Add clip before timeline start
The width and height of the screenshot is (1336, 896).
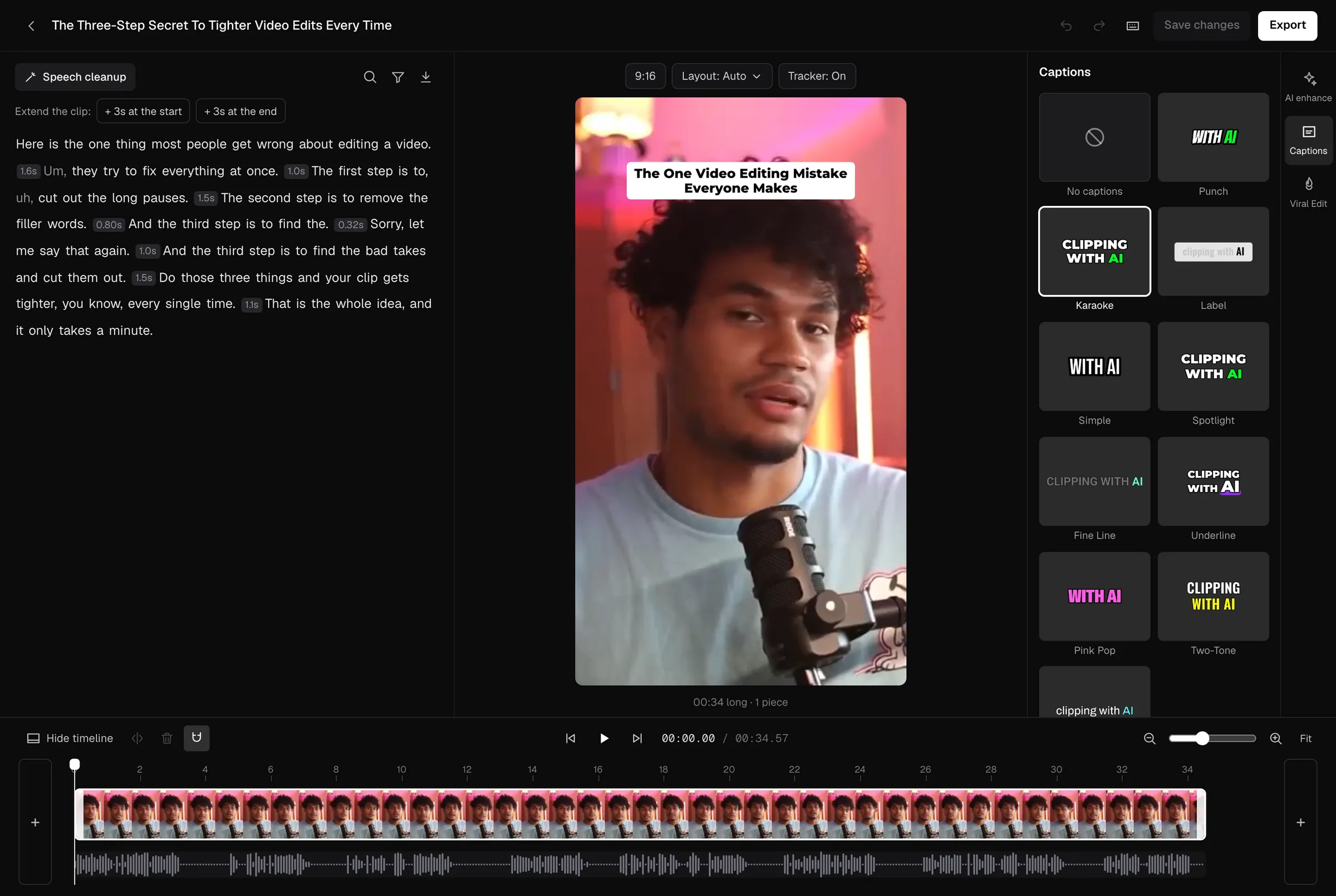pyautogui.click(x=36, y=822)
